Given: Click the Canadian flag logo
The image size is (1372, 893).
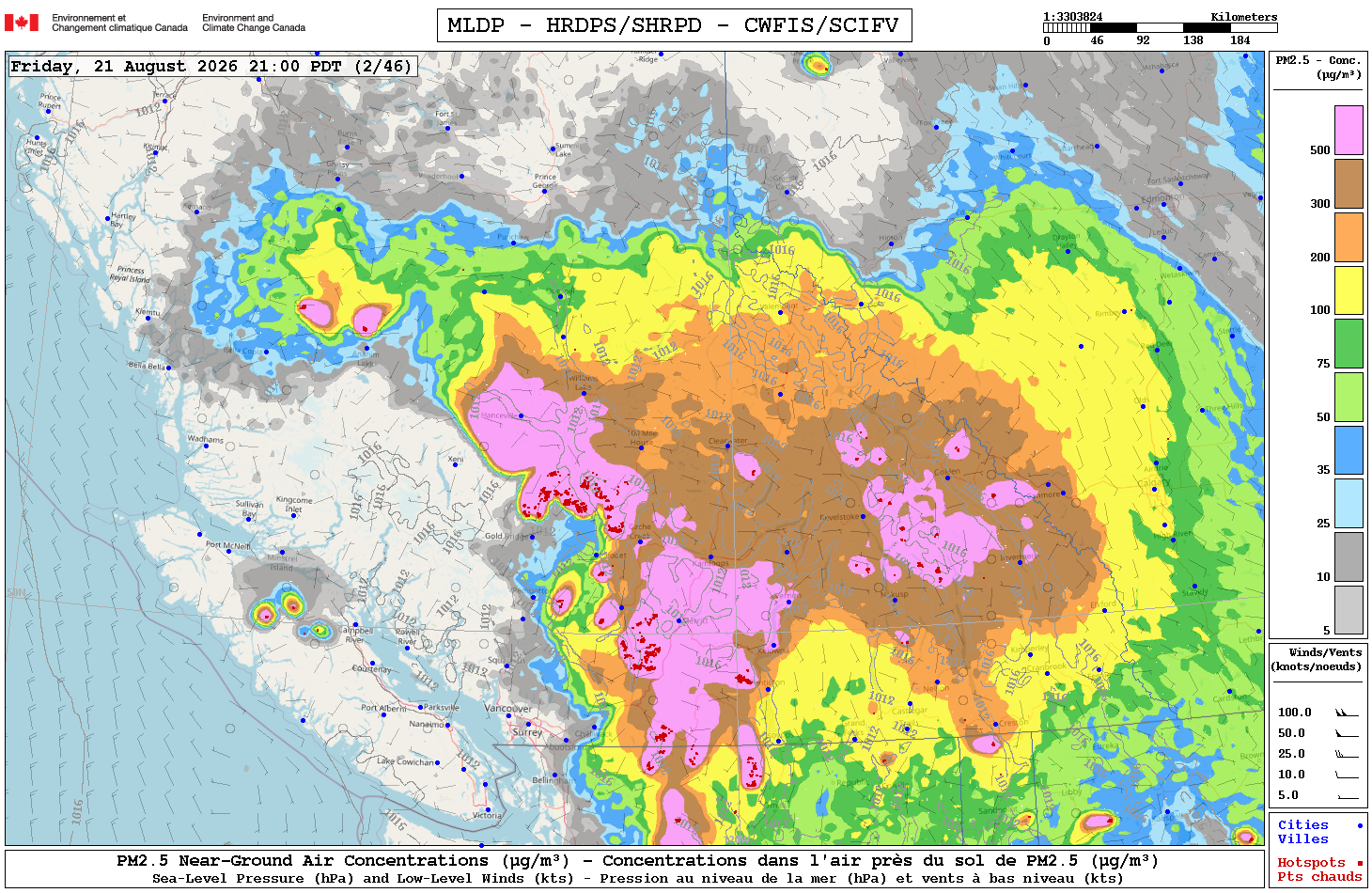Looking at the screenshot, I should pos(22,23).
